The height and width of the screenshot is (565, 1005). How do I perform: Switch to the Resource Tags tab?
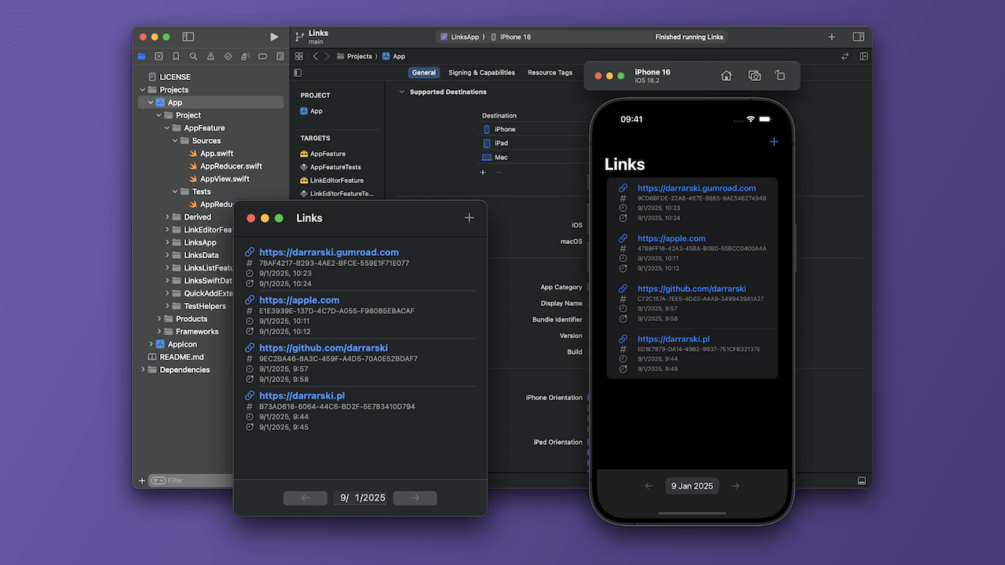pos(550,73)
